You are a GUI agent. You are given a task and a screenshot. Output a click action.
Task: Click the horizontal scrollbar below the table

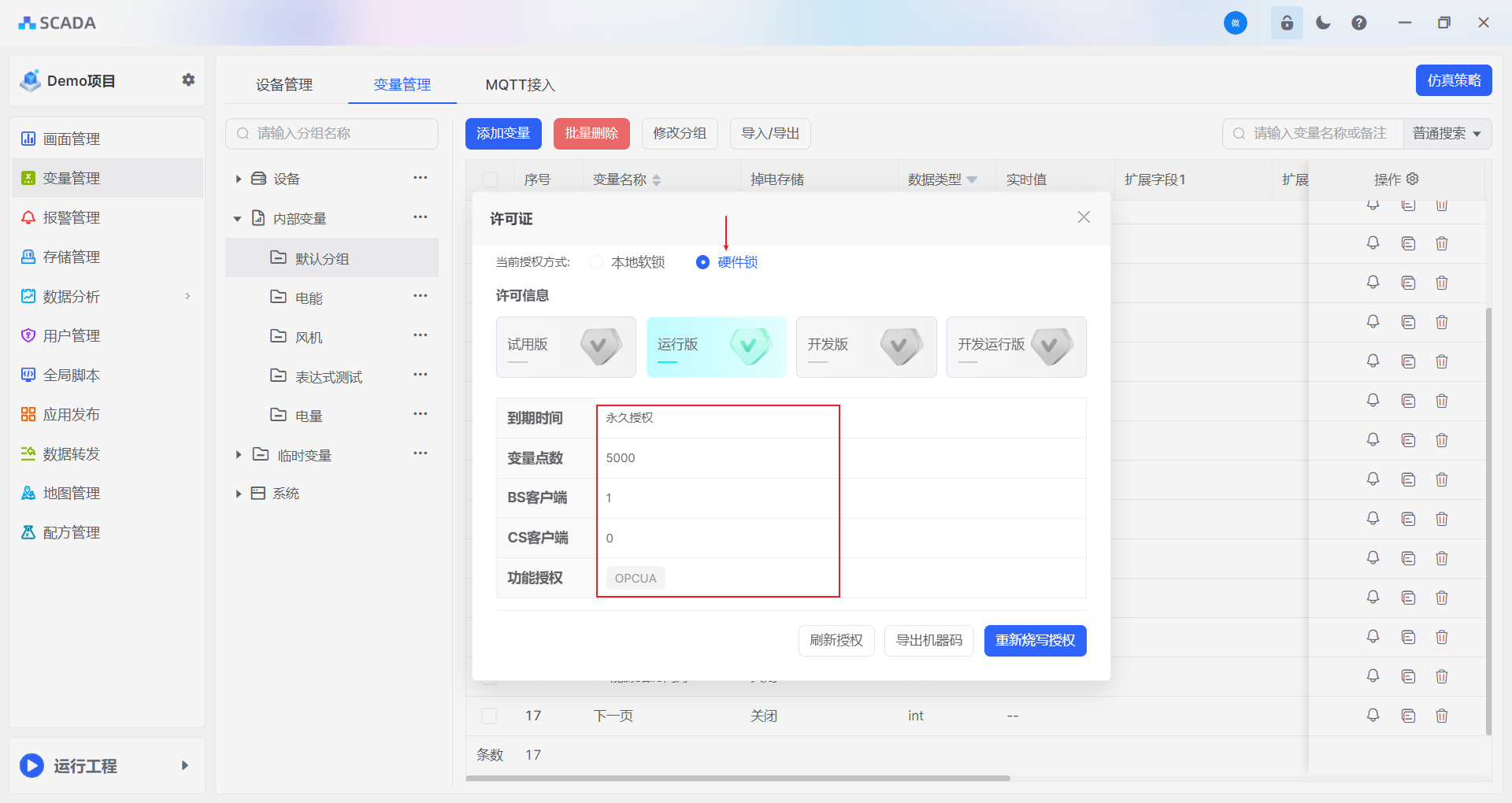(x=738, y=778)
